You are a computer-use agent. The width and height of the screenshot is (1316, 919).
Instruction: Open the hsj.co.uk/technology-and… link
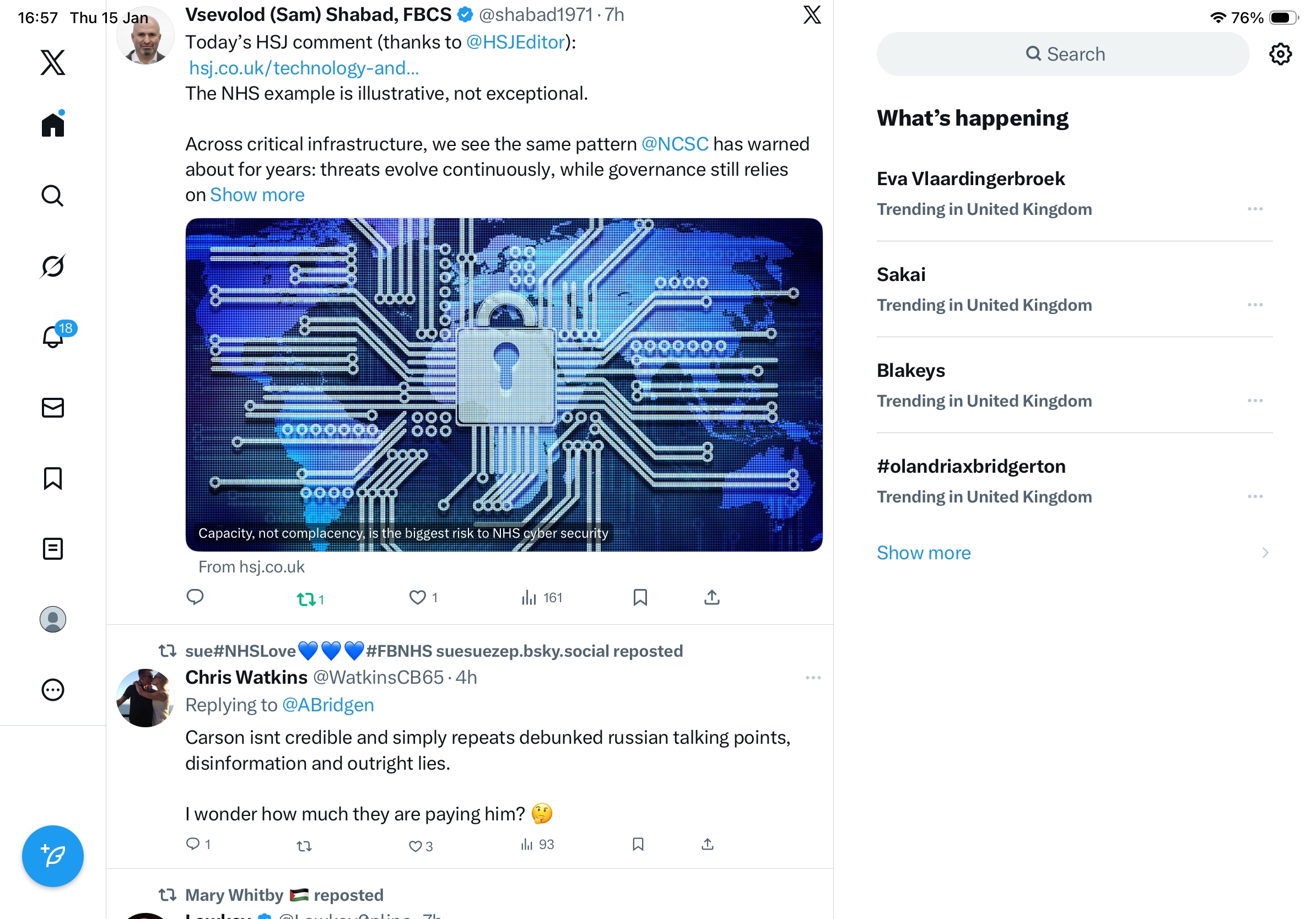[304, 68]
